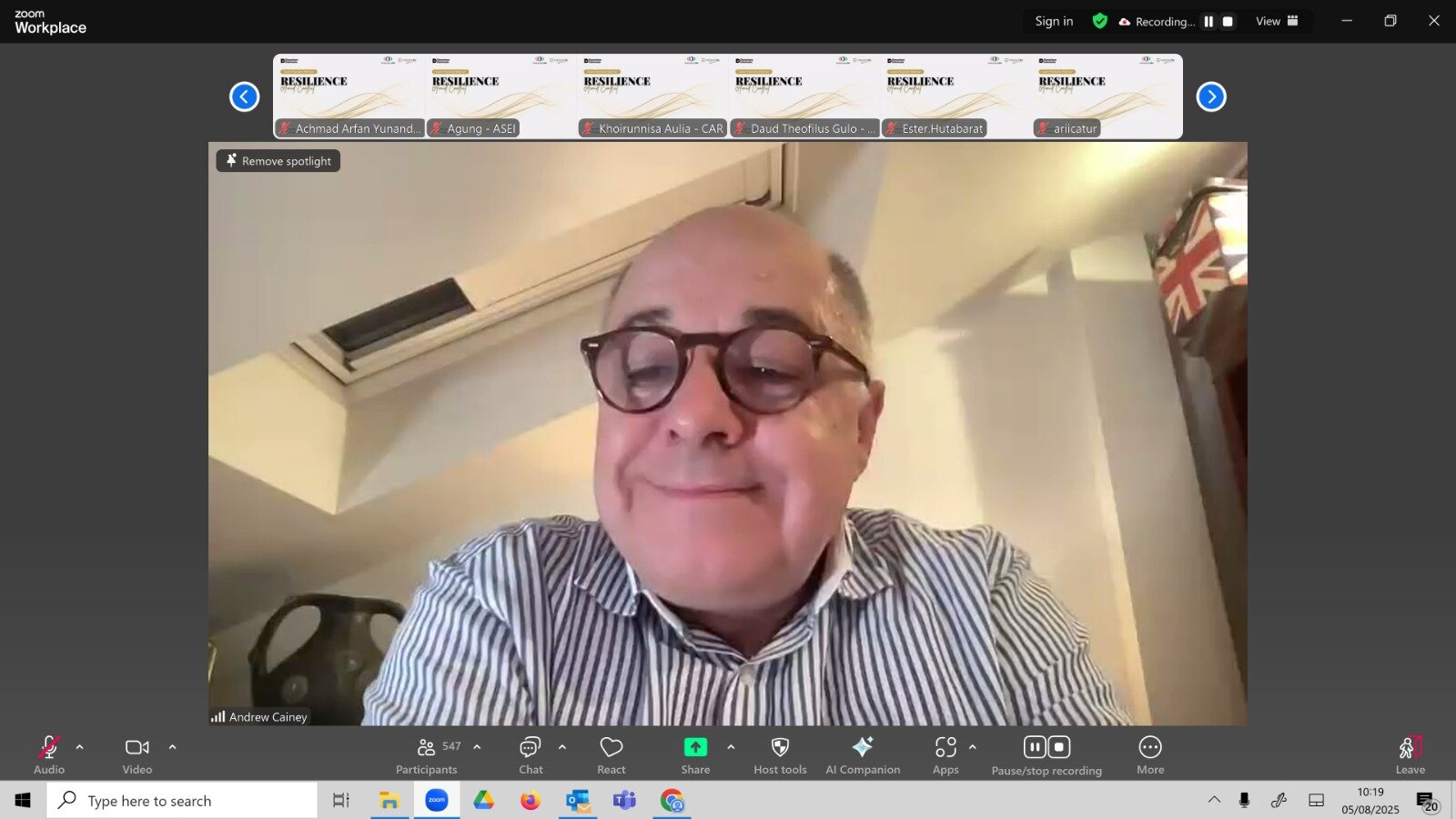1456x819 pixels.
Task: Open Google Drive from taskbar
Action: (483, 801)
